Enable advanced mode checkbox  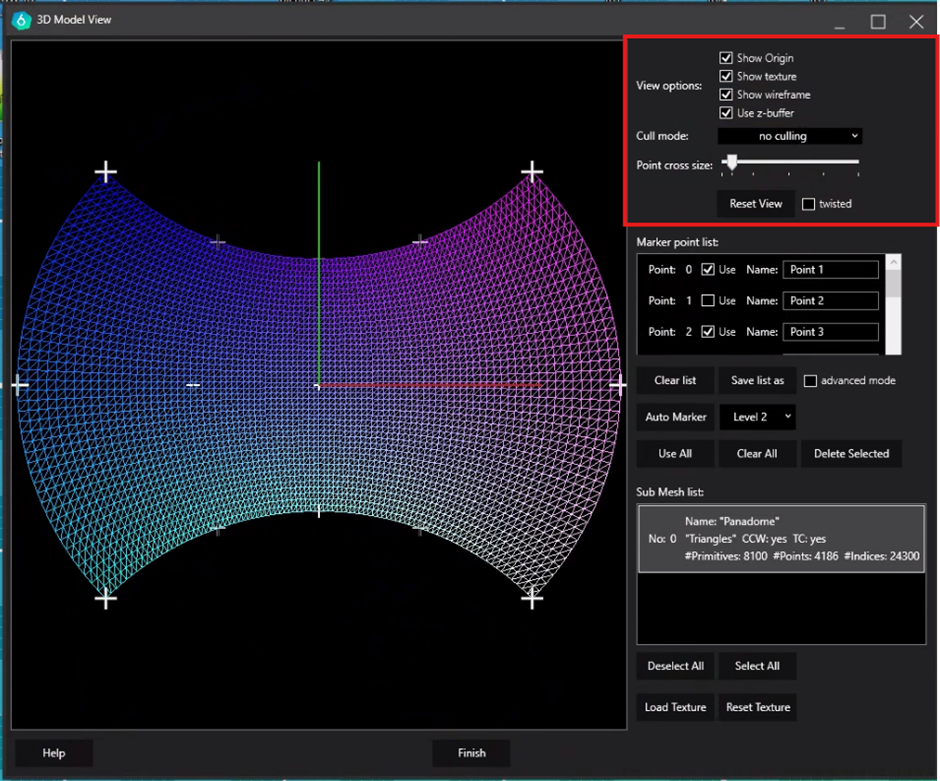tap(811, 381)
